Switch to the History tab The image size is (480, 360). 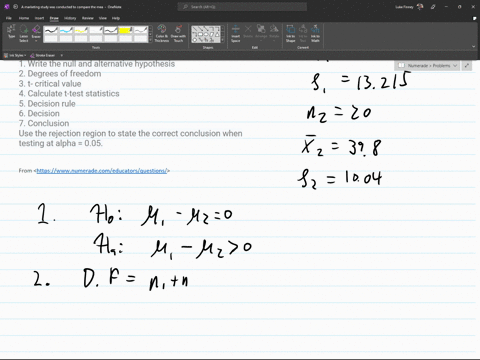(70, 18)
